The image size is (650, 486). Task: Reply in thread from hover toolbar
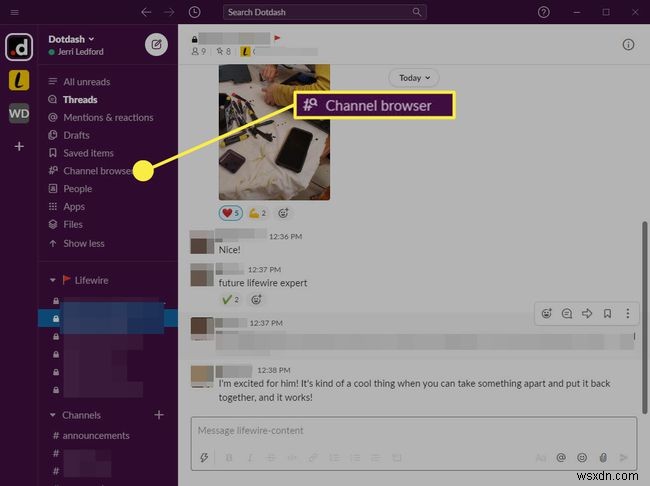pos(567,313)
